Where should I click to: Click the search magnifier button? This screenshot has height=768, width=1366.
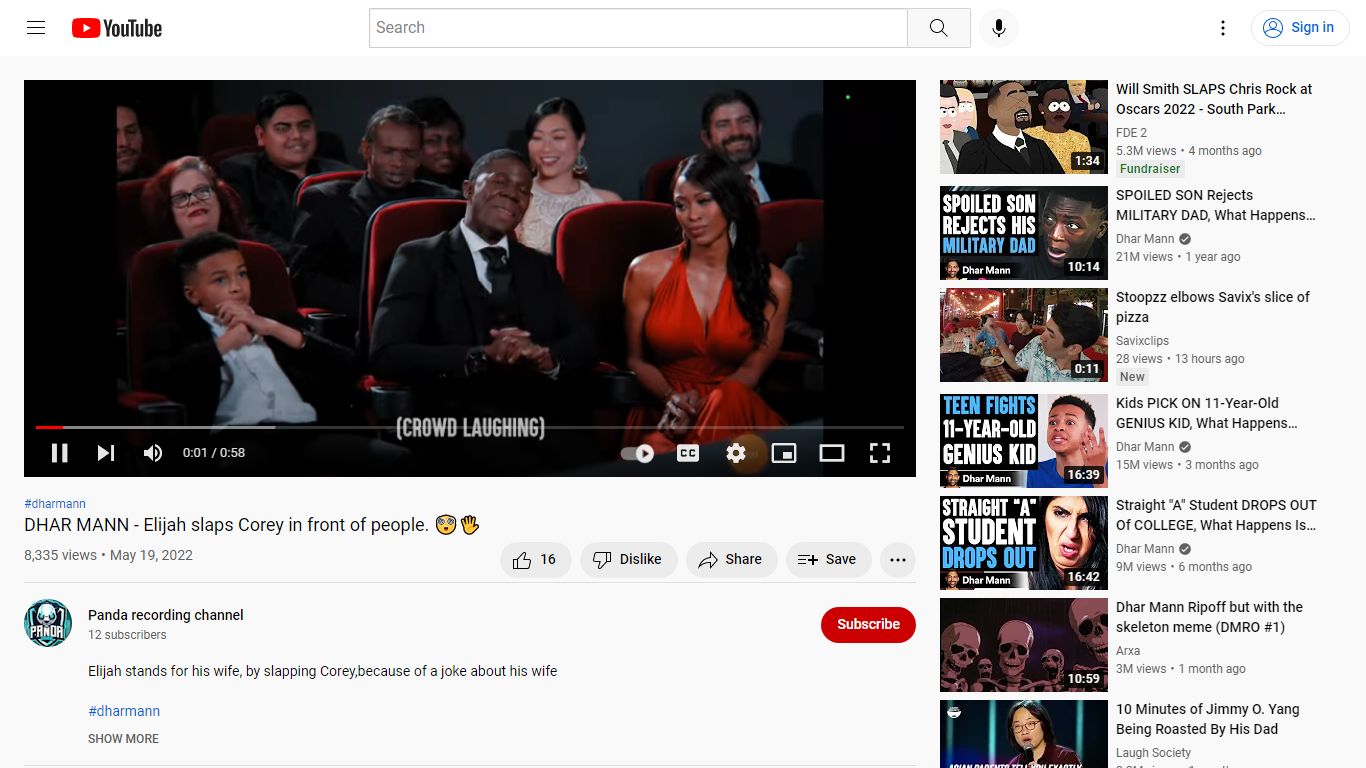938,28
